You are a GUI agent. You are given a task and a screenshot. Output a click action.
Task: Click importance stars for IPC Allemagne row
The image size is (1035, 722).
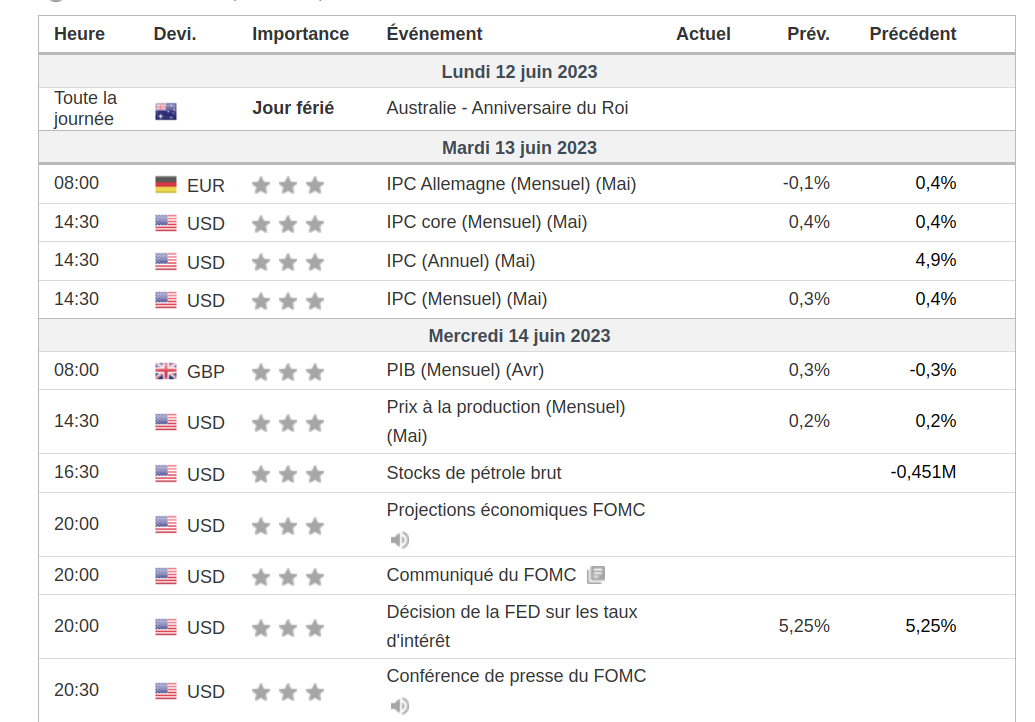(x=288, y=185)
